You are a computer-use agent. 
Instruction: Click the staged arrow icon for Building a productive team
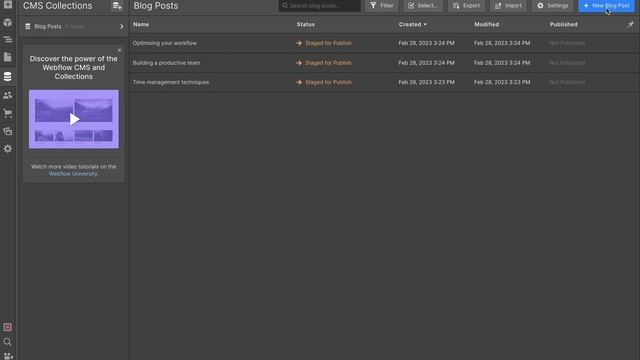299,63
